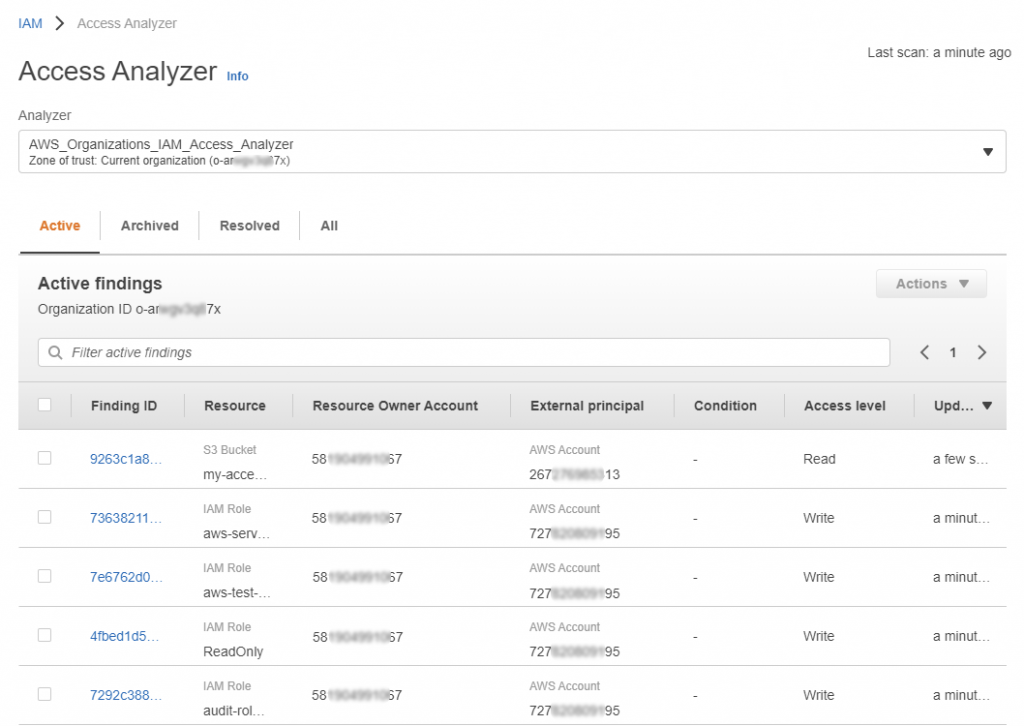1024x726 pixels.
Task: Open finding ID 7292c388 link
Action: click(x=125, y=695)
